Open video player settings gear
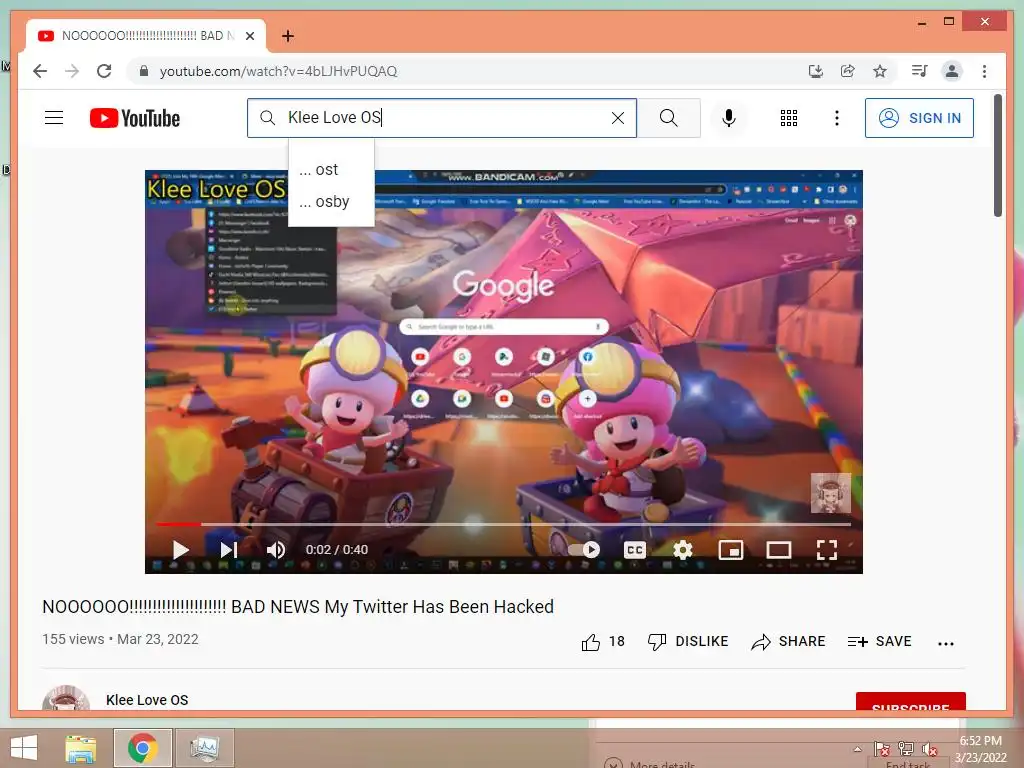The height and width of the screenshot is (768, 1024). point(682,550)
